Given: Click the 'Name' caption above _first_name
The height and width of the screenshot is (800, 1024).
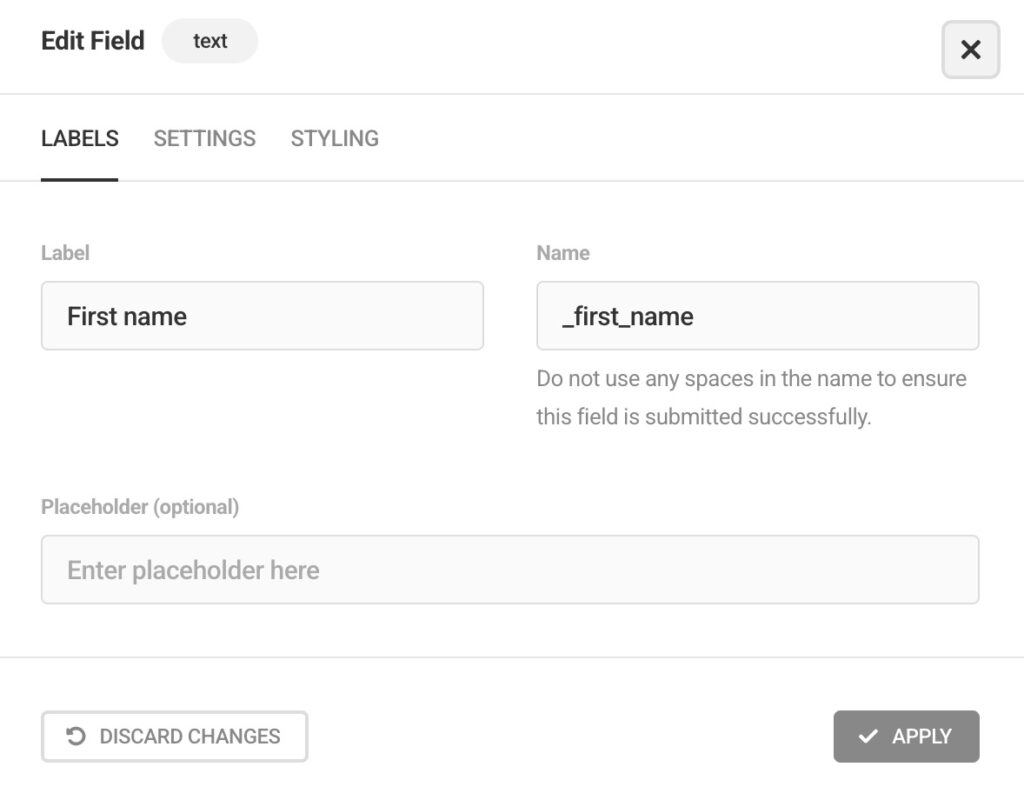Looking at the screenshot, I should pos(563,253).
